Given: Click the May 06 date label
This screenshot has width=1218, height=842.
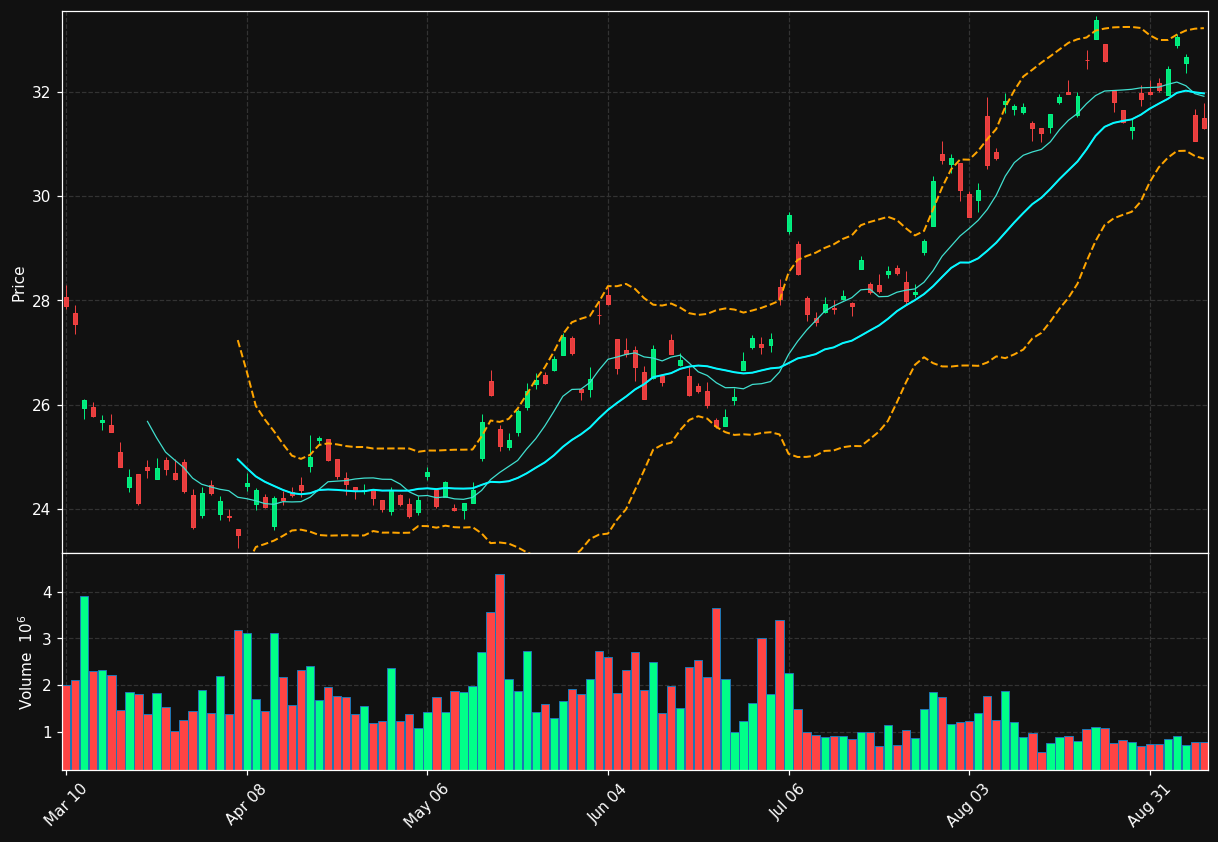Looking at the screenshot, I should [426, 804].
